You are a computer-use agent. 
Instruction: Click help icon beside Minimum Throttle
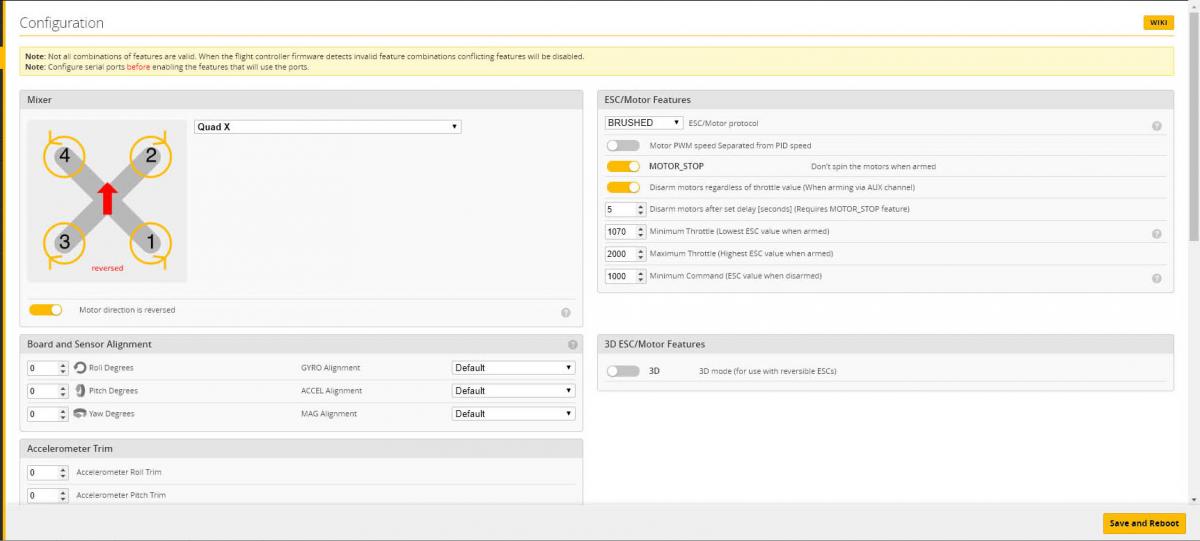(1156, 234)
